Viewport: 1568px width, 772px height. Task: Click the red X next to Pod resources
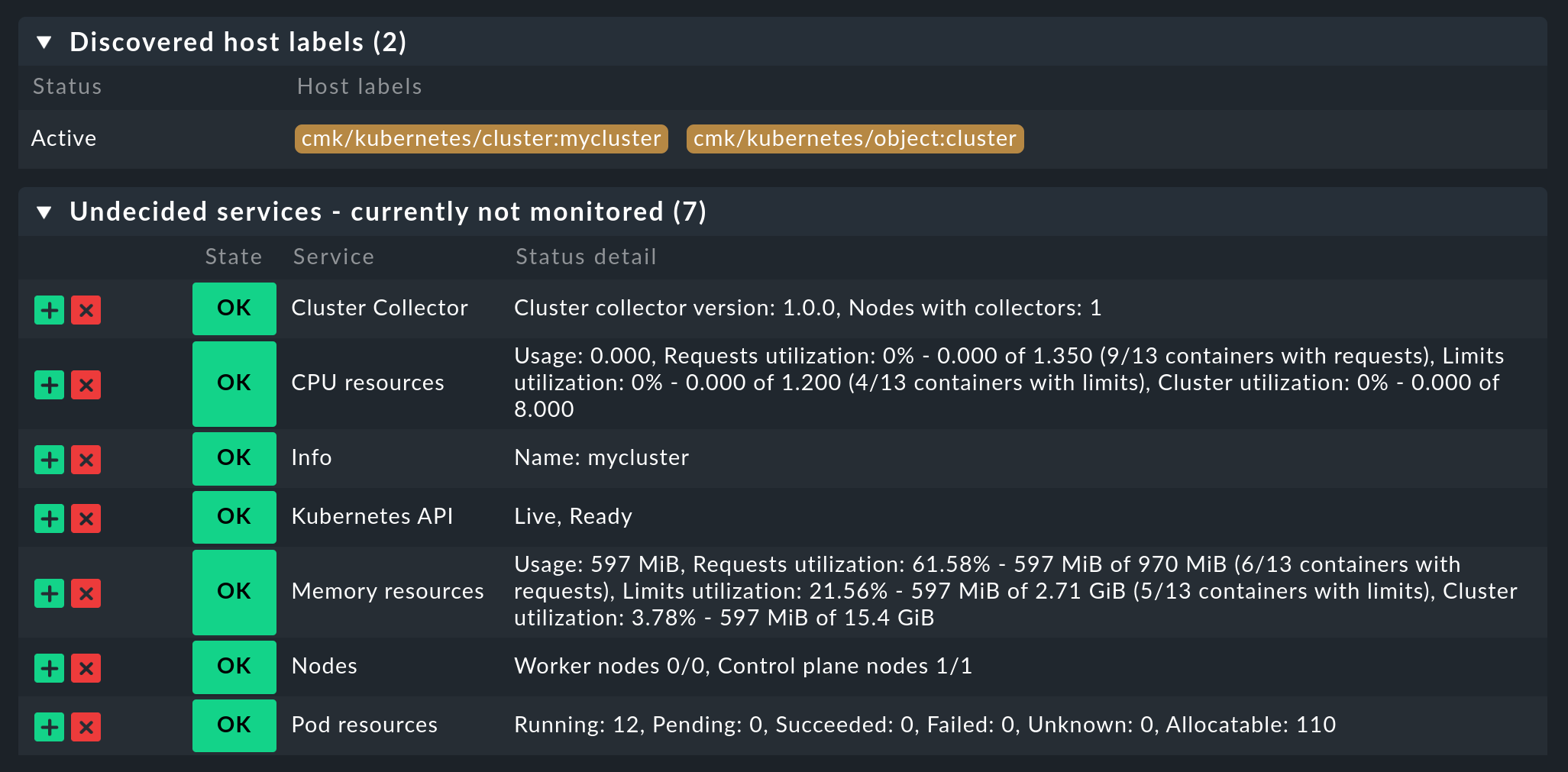coord(86,726)
